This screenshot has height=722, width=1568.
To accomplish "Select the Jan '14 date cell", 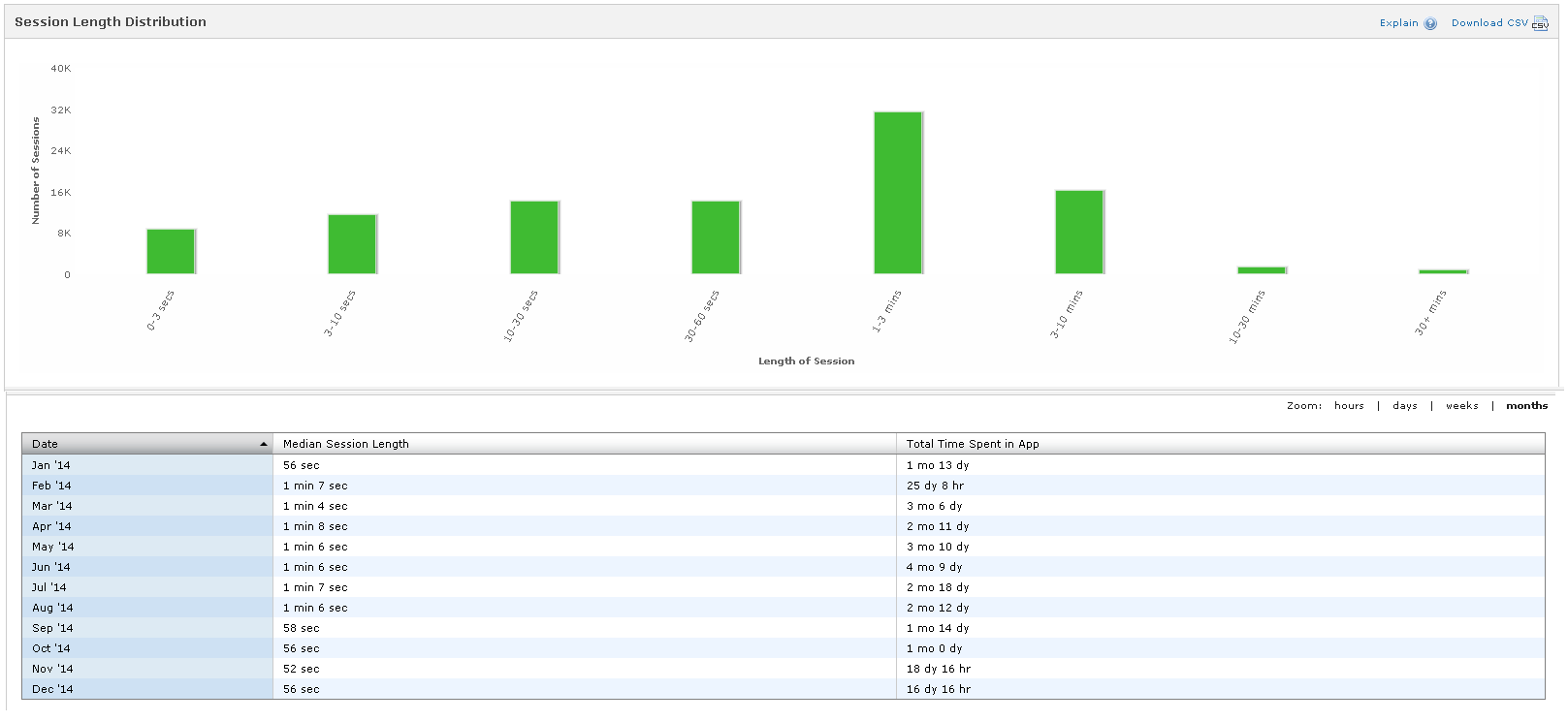I will 147,465.
